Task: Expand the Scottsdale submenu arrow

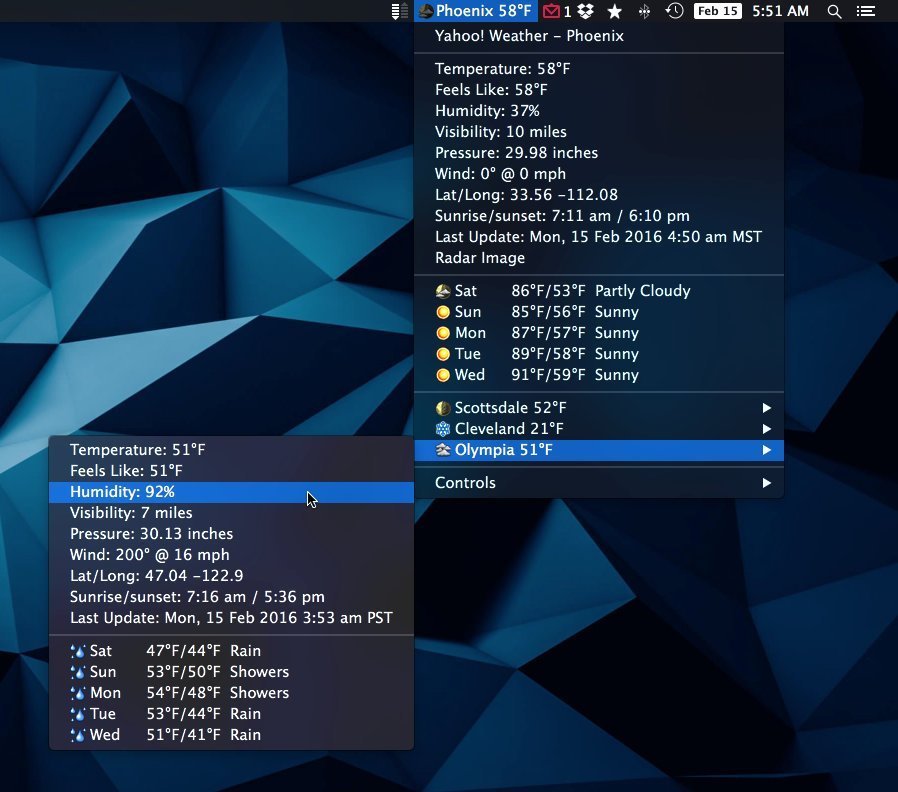Action: click(x=767, y=408)
